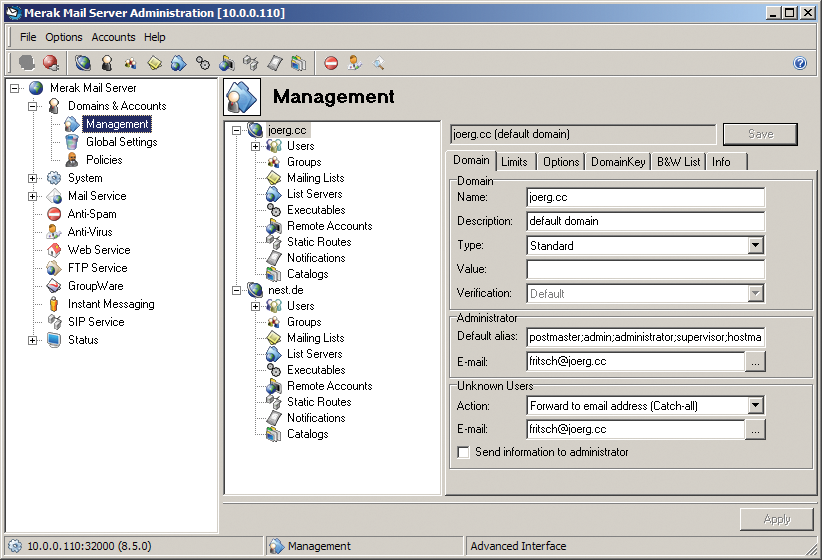This screenshot has height=560, width=822.
Task: Collapse the joerg.cc domain node
Action: [237, 130]
